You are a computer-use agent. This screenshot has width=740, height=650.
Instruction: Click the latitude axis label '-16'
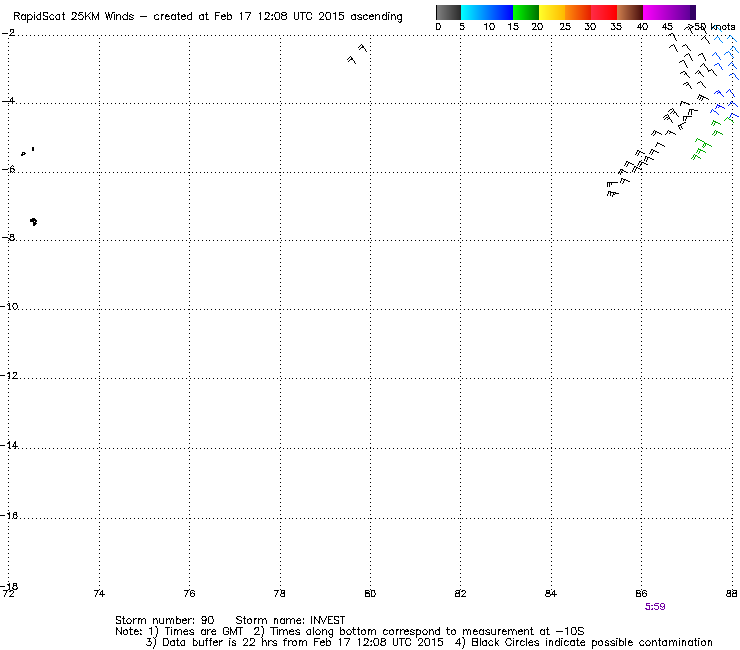9,515
